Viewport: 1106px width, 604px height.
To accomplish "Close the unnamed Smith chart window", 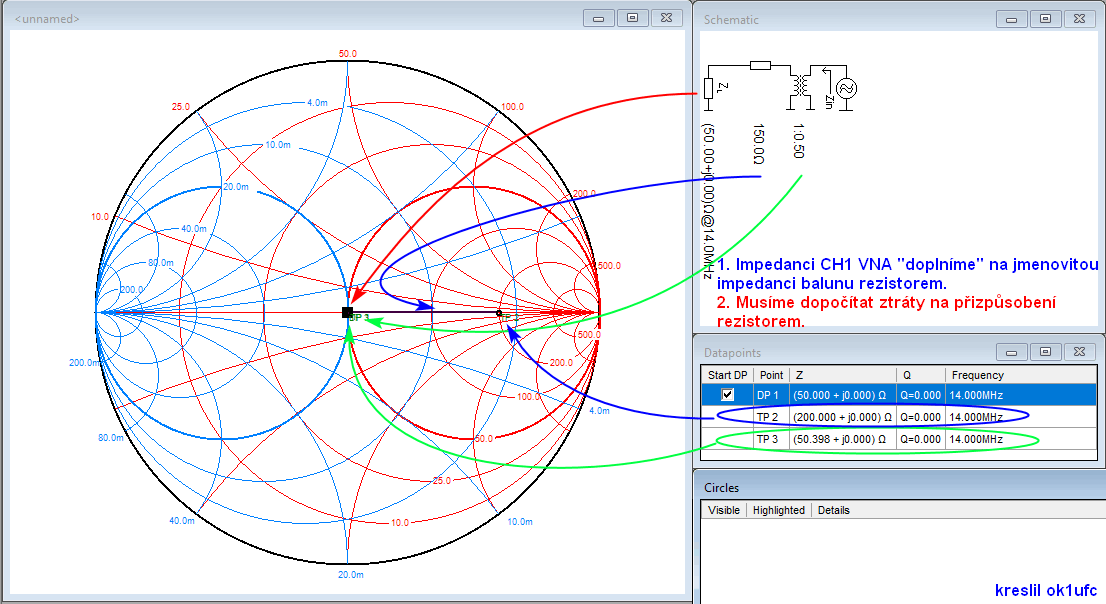I will [666, 18].
